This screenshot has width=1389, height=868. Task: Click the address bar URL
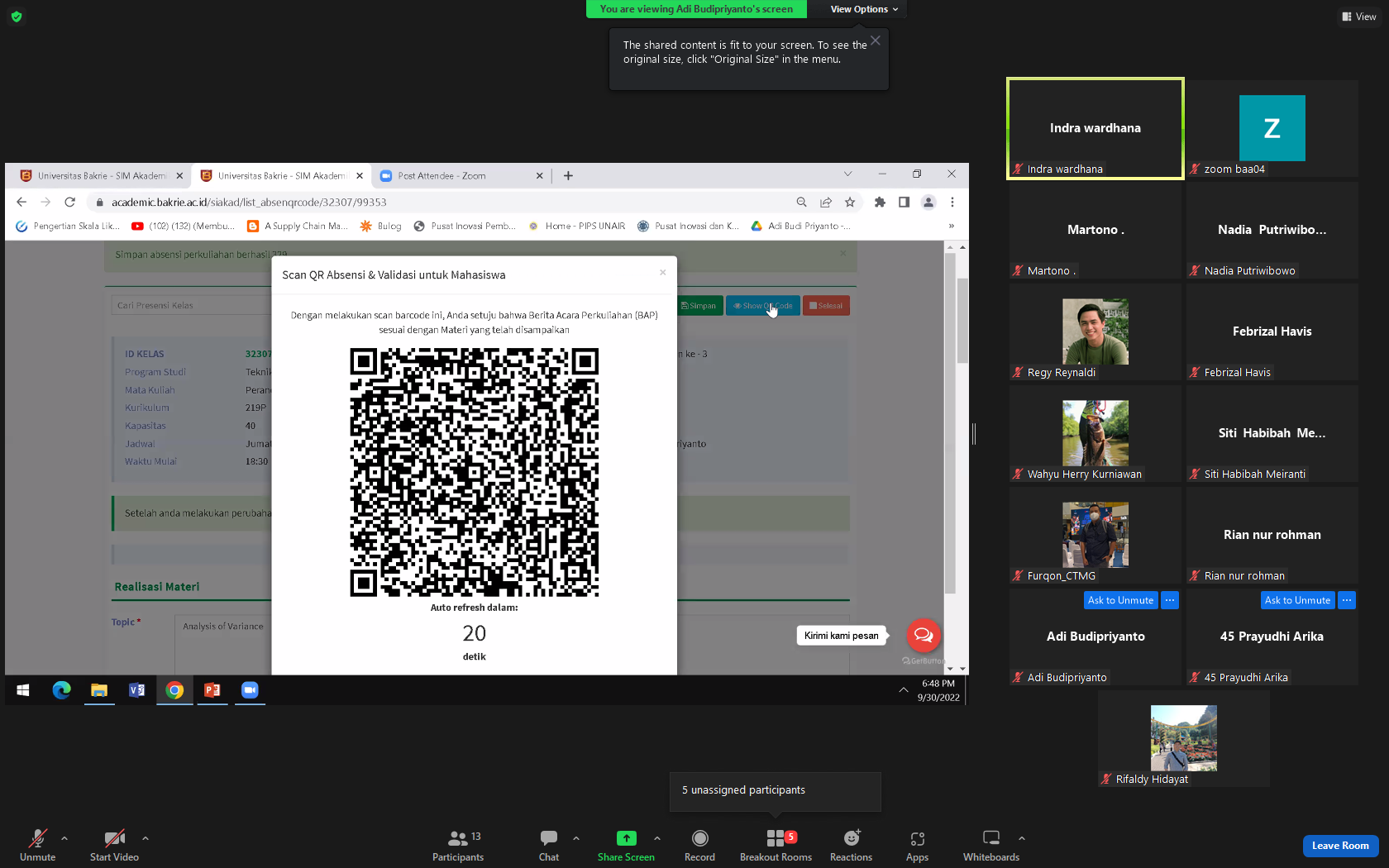(x=249, y=203)
